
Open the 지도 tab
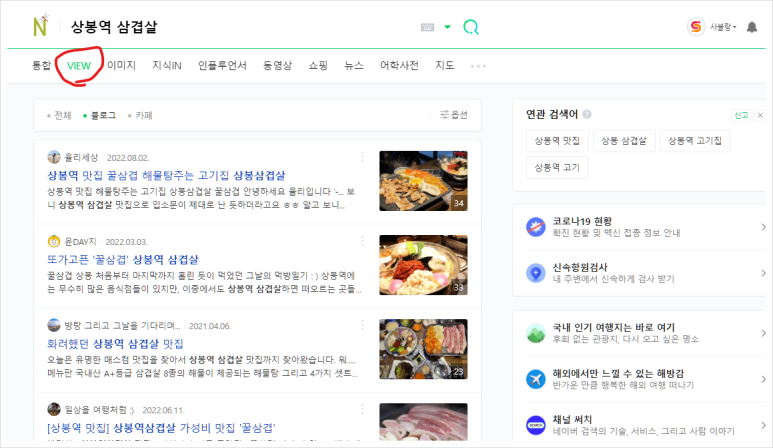445,66
